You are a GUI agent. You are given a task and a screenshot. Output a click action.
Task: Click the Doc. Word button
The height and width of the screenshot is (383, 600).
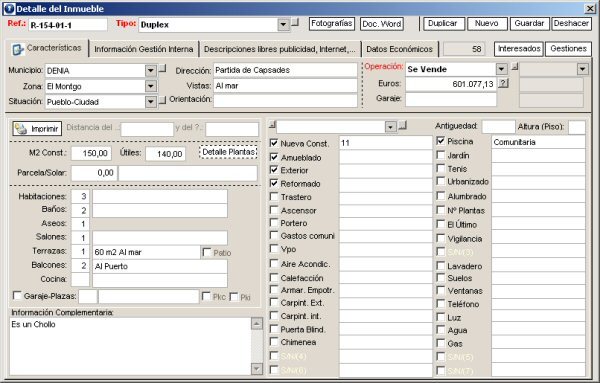pyautogui.click(x=382, y=24)
